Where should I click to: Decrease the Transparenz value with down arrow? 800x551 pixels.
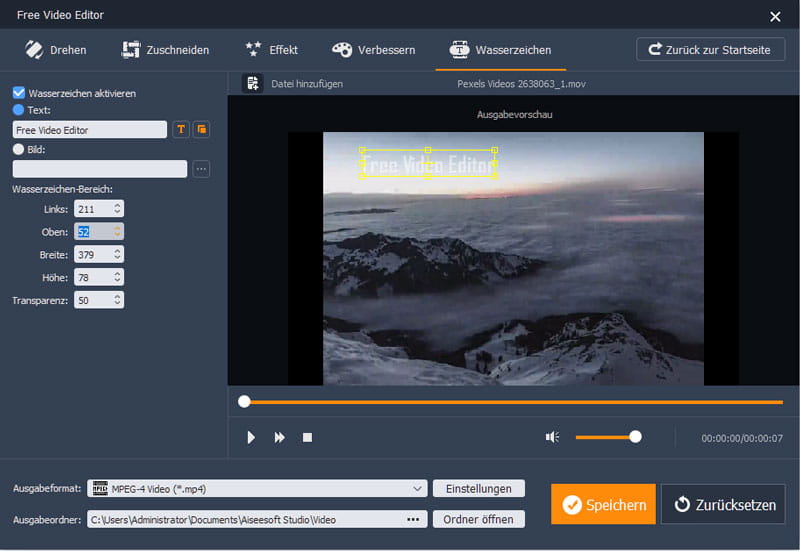coord(117,304)
